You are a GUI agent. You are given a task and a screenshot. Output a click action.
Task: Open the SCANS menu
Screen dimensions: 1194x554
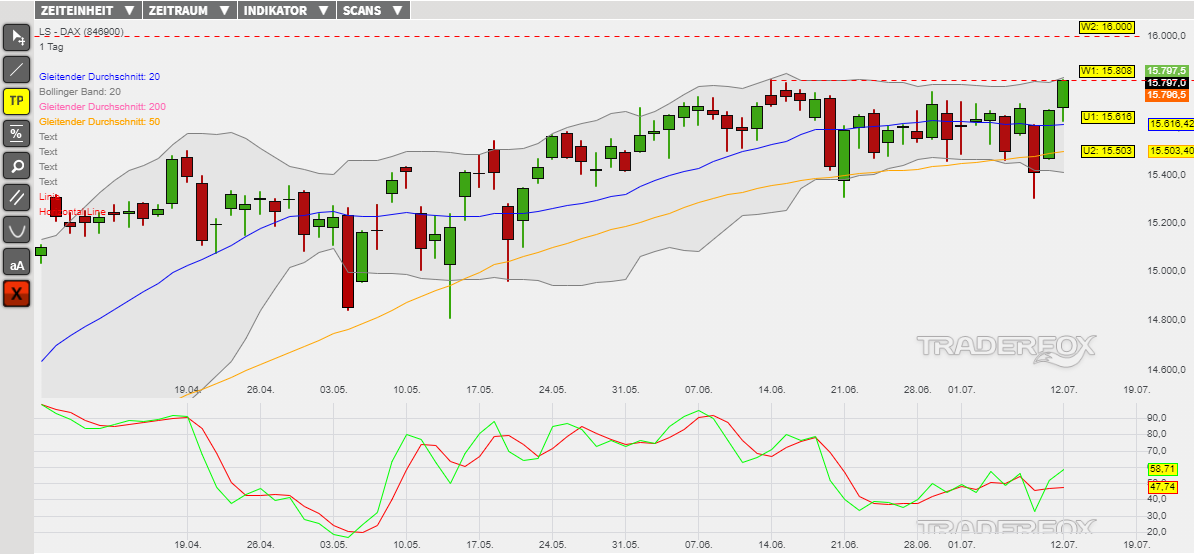tap(372, 11)
